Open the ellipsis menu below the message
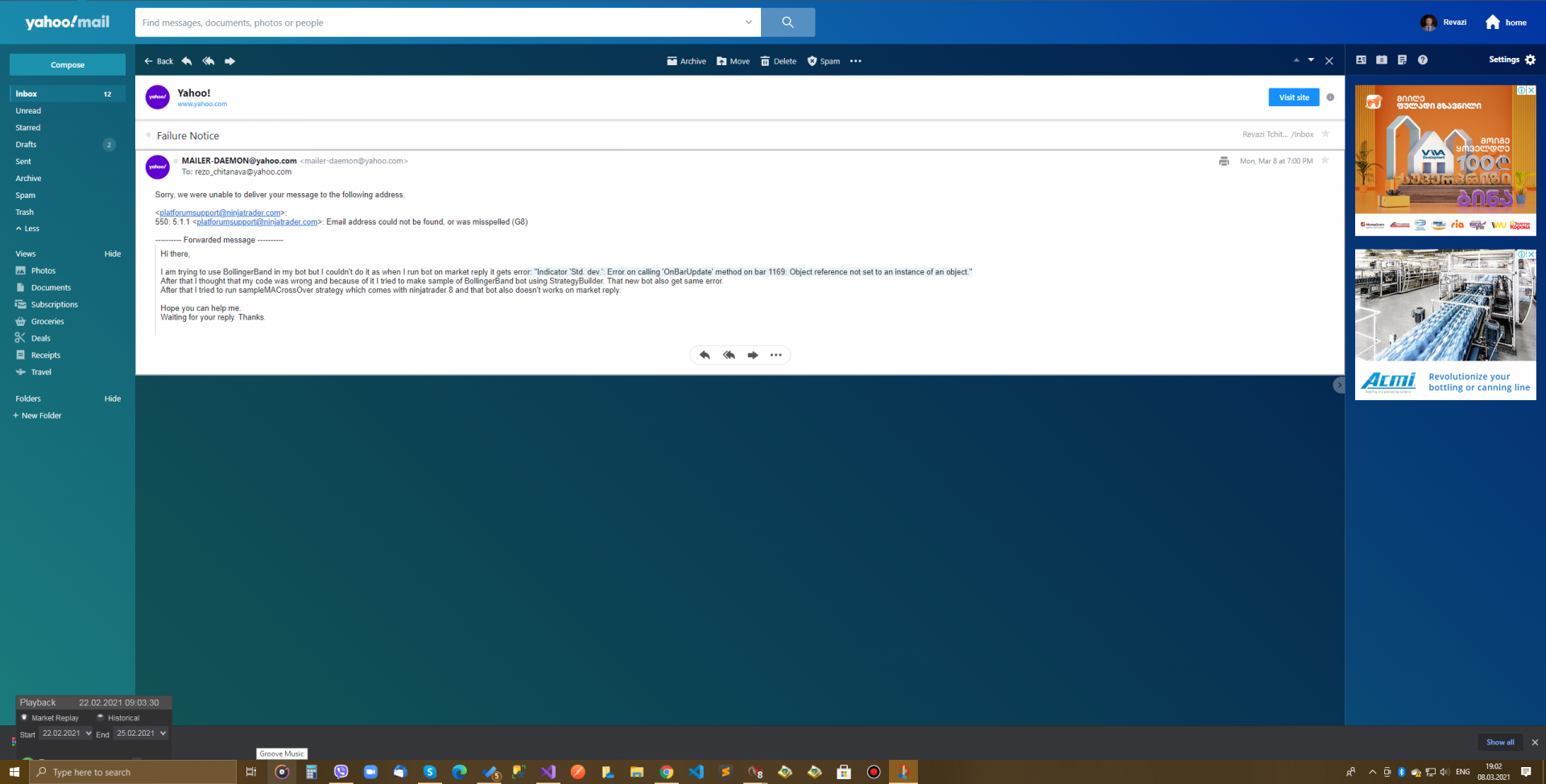This screenshot has height=784, width=1546. pos(776,355)
